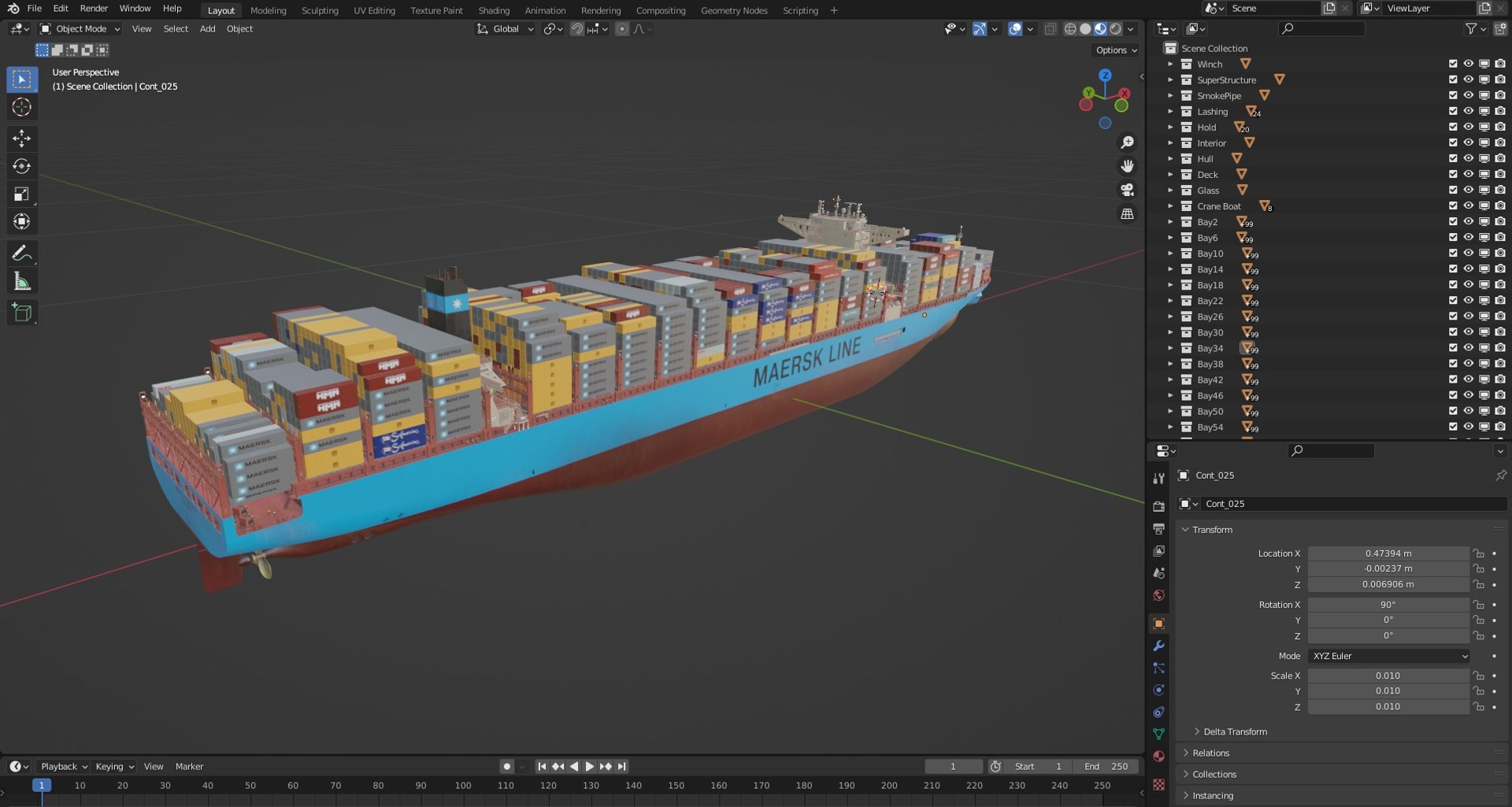
Task: Select the Annotate tool
Action: point(22,254)
